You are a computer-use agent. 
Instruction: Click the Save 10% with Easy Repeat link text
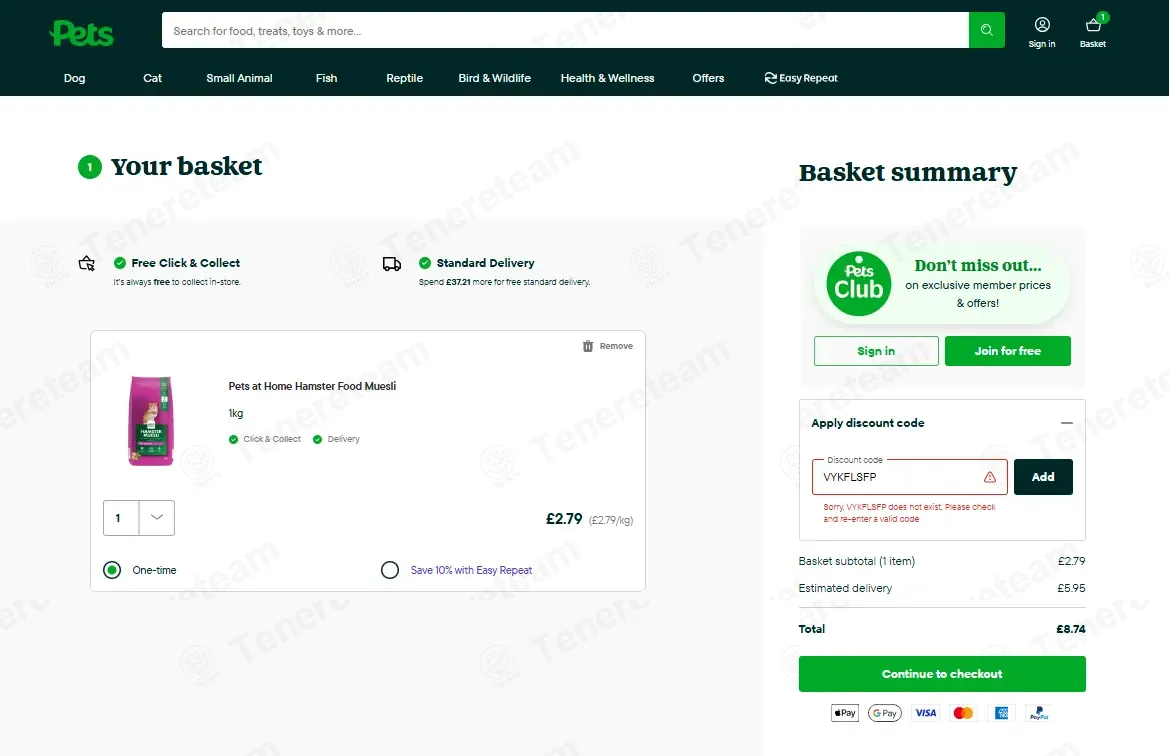pos(471,570)
